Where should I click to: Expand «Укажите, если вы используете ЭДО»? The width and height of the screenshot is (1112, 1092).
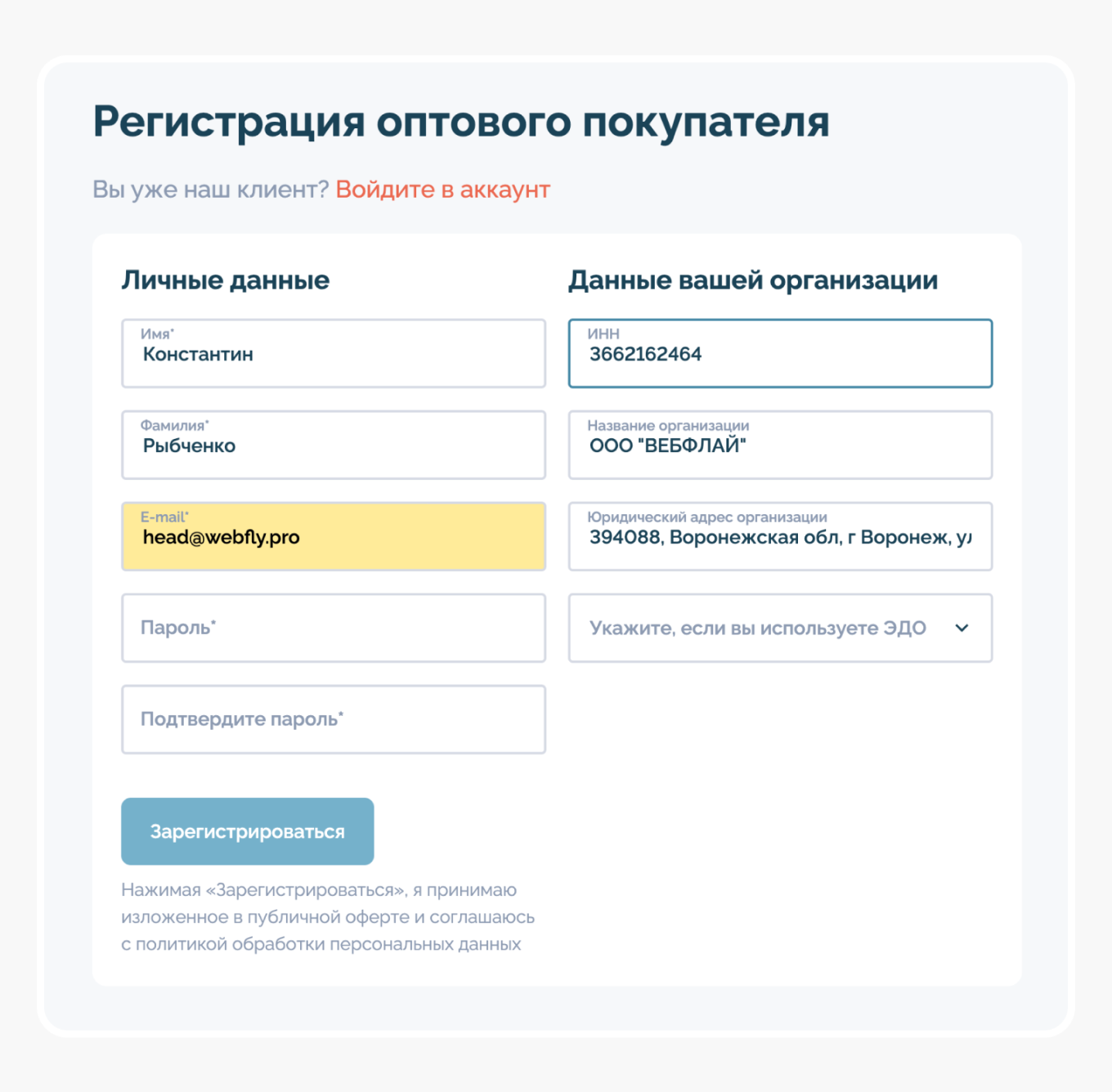756,628
